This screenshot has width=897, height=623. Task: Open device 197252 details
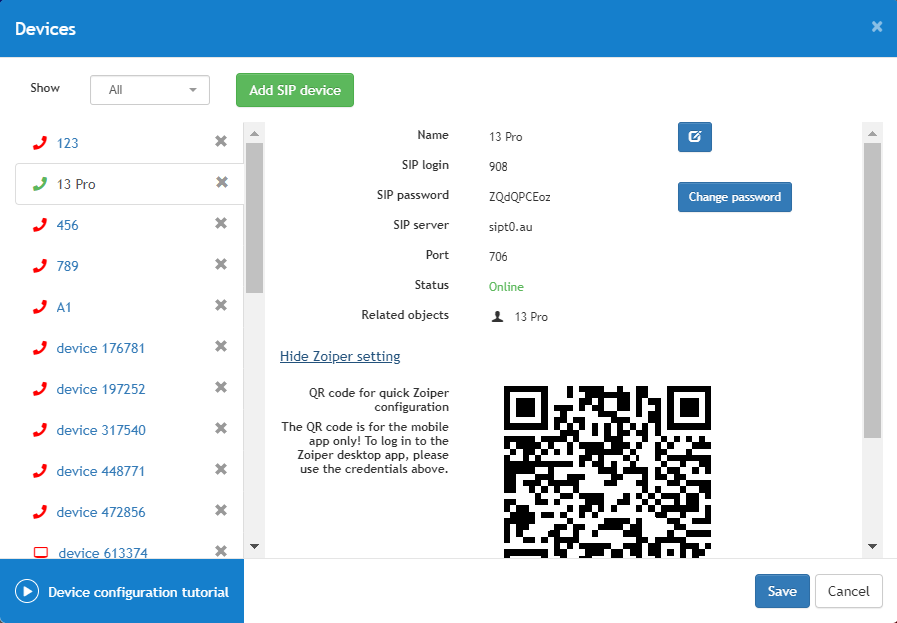tap(101, 389)
